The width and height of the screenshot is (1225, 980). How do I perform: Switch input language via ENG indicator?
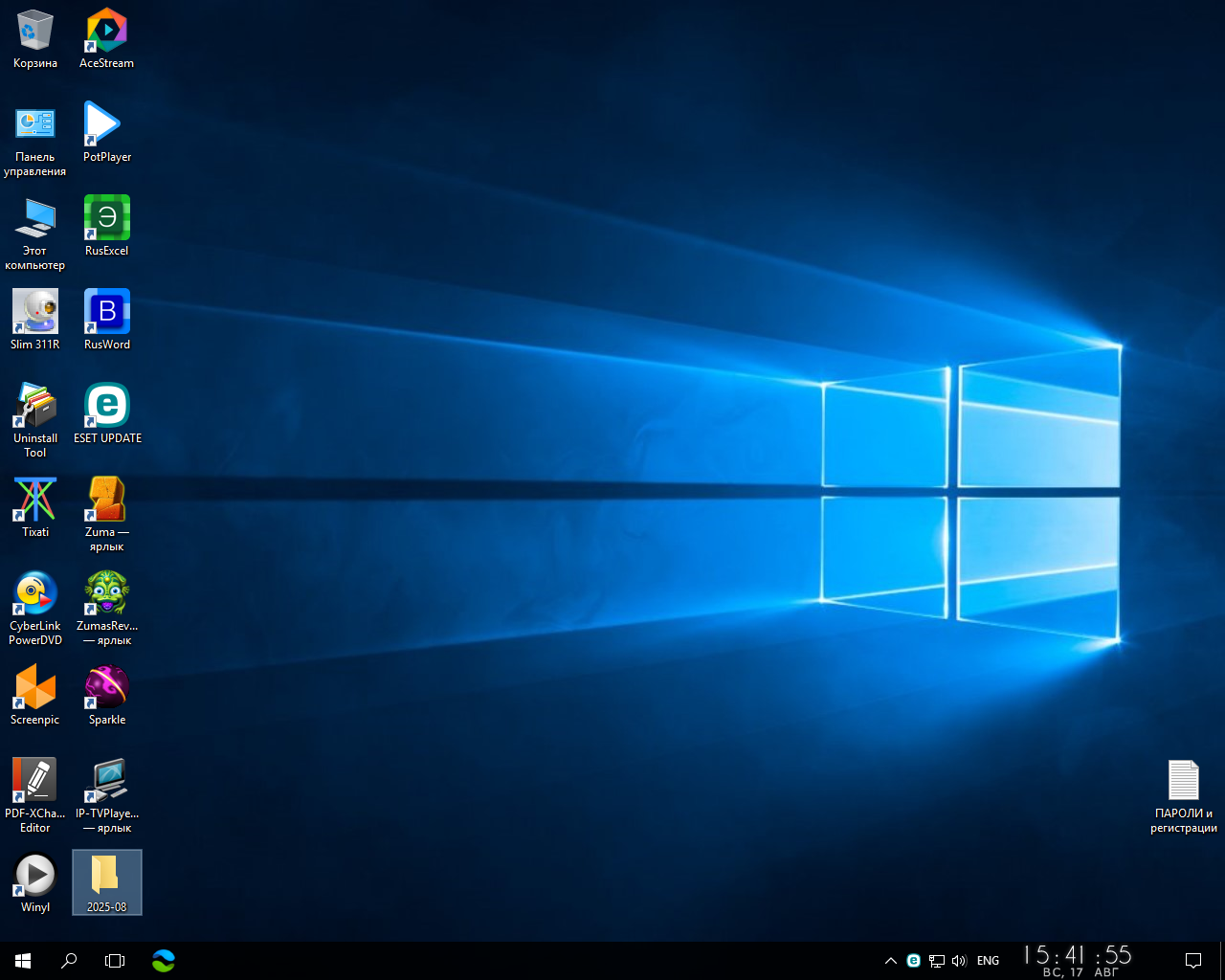[989, 961]
